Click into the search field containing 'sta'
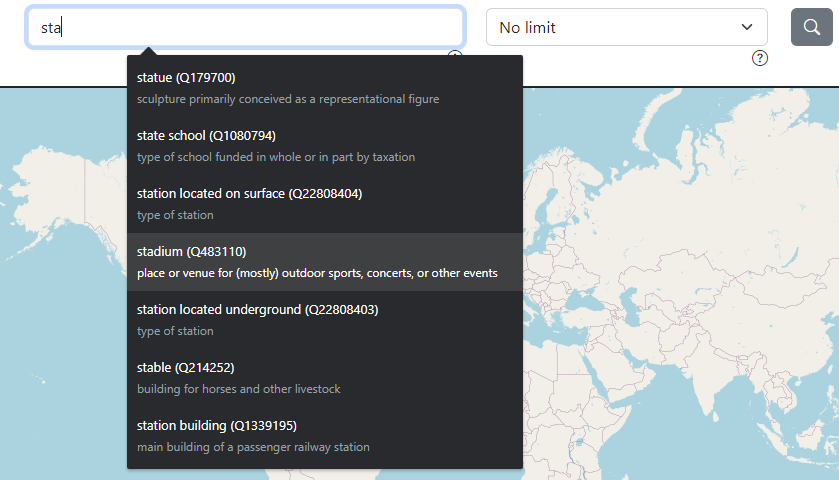The height and width of the screenshot is (480, 839). coord(245,28)
